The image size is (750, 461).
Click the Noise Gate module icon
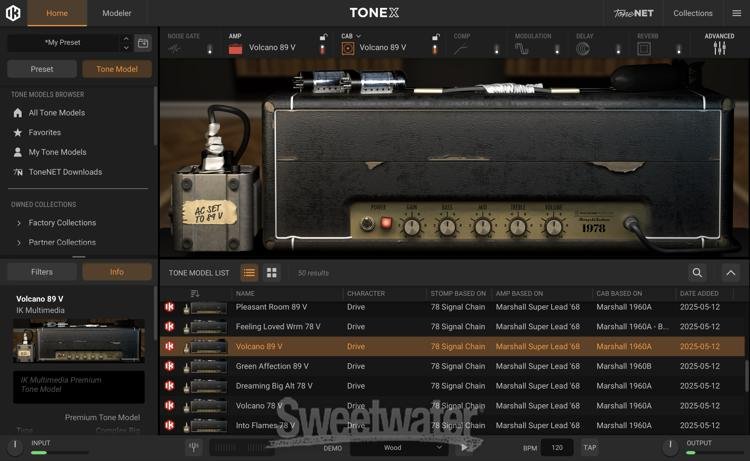pyautogui.click(x=174, y=49)
